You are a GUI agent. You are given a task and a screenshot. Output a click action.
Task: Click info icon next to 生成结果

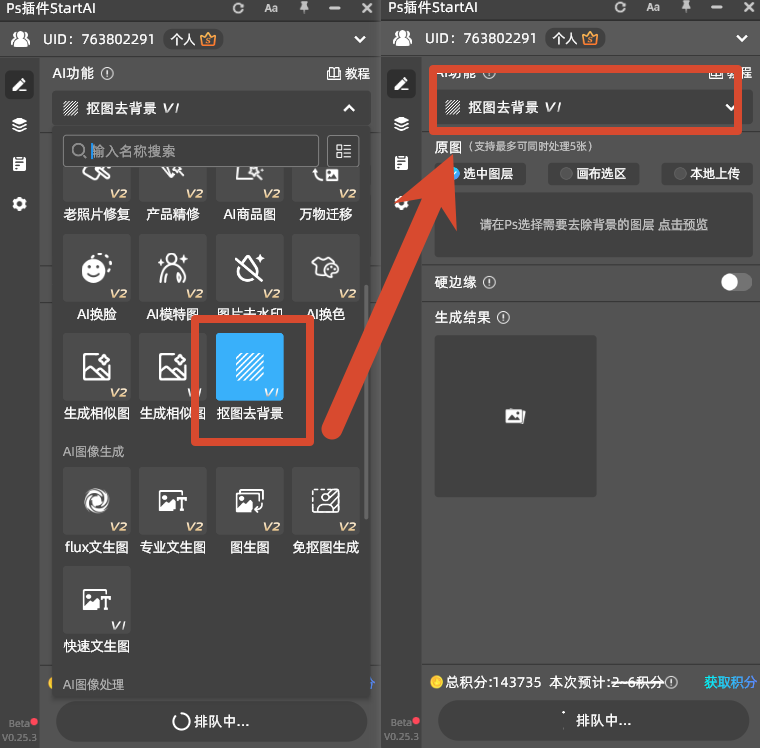[x=504, y=318]
